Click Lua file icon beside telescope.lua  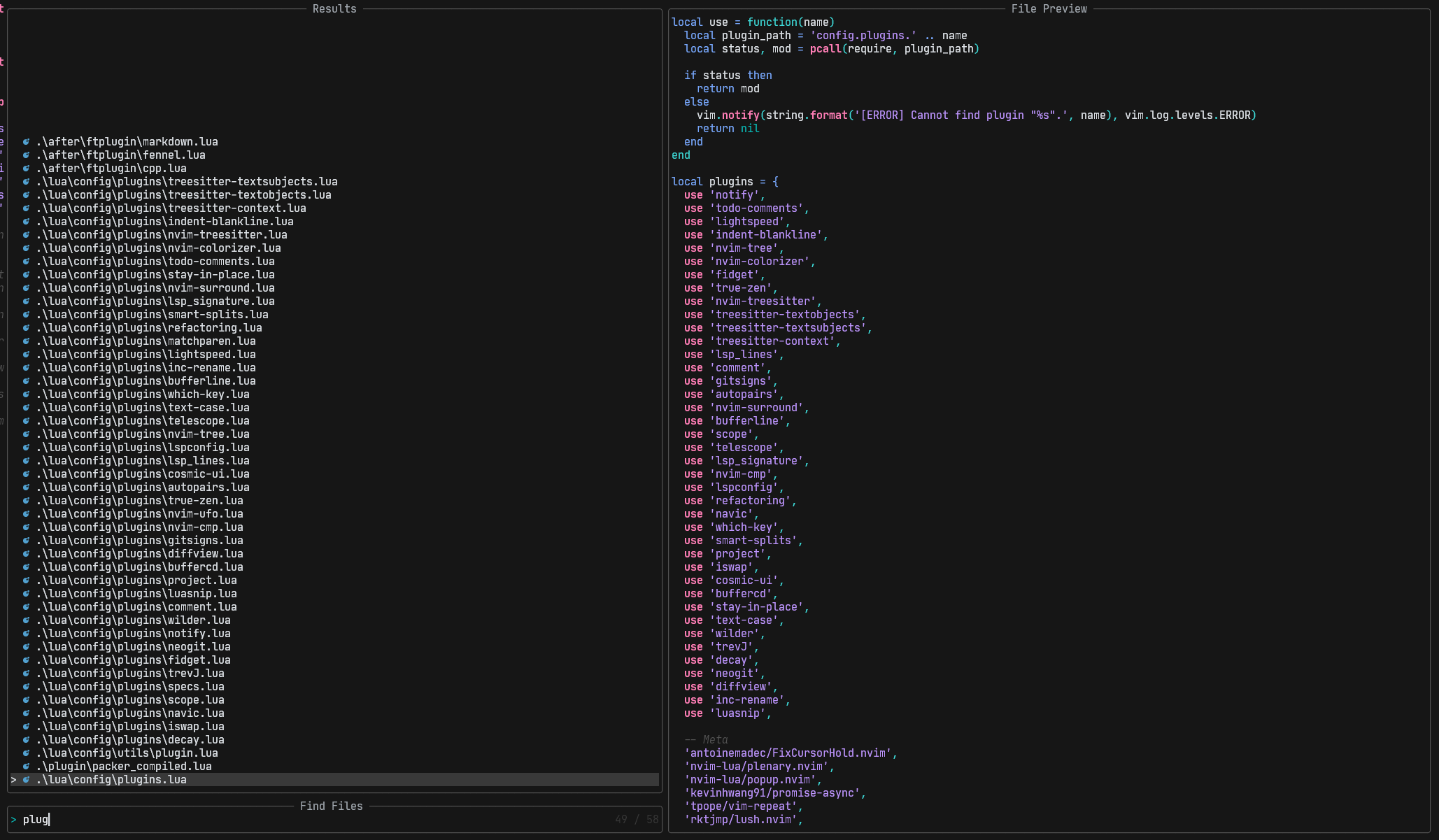(x=26, y=421)
